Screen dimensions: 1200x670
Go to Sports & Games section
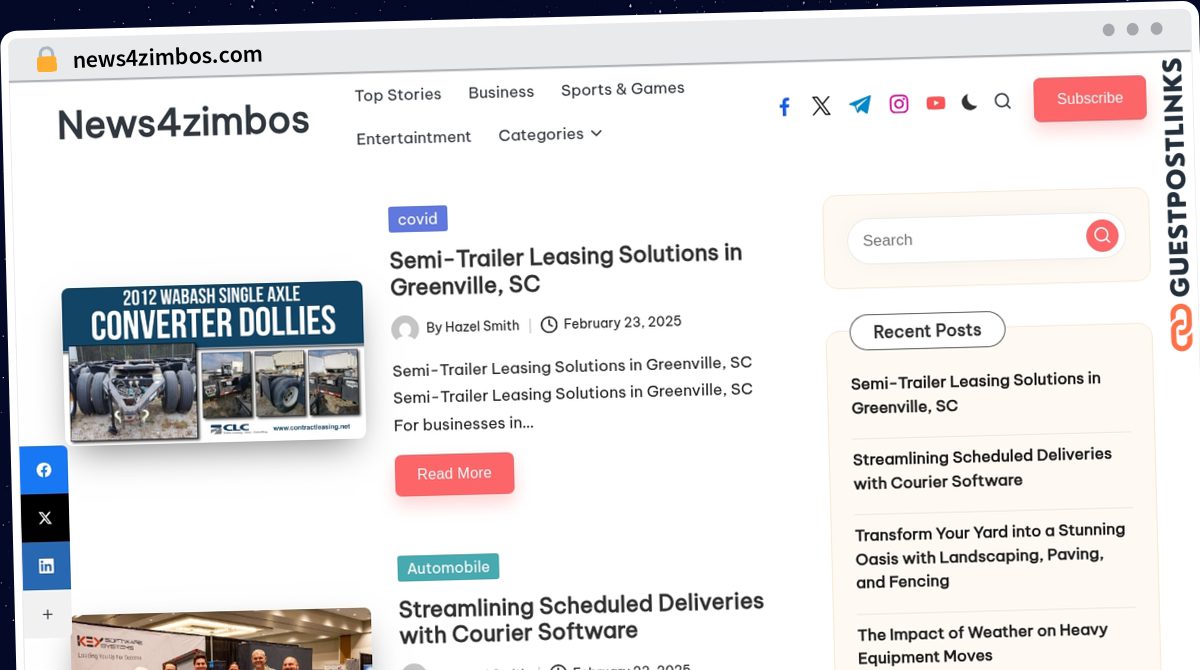click(623, 89)
